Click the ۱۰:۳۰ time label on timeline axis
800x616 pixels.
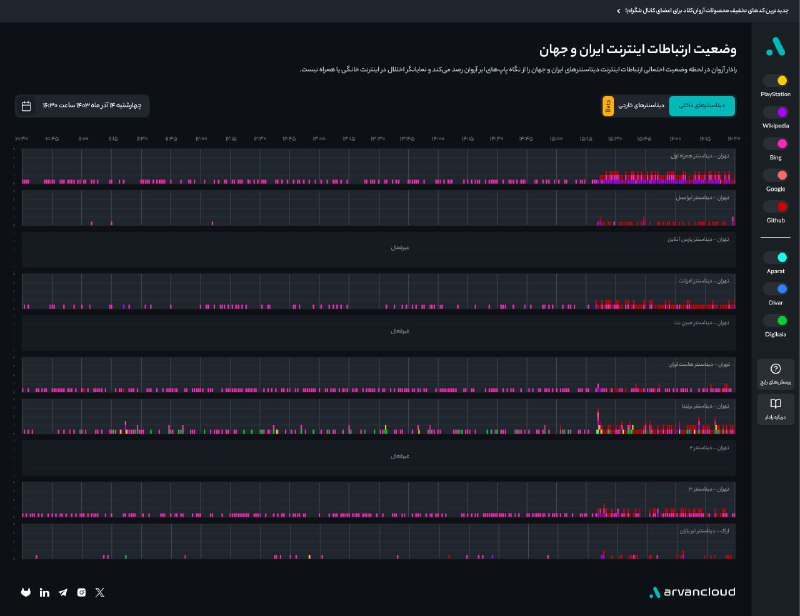pyautogui.click(x=22, y=139)
